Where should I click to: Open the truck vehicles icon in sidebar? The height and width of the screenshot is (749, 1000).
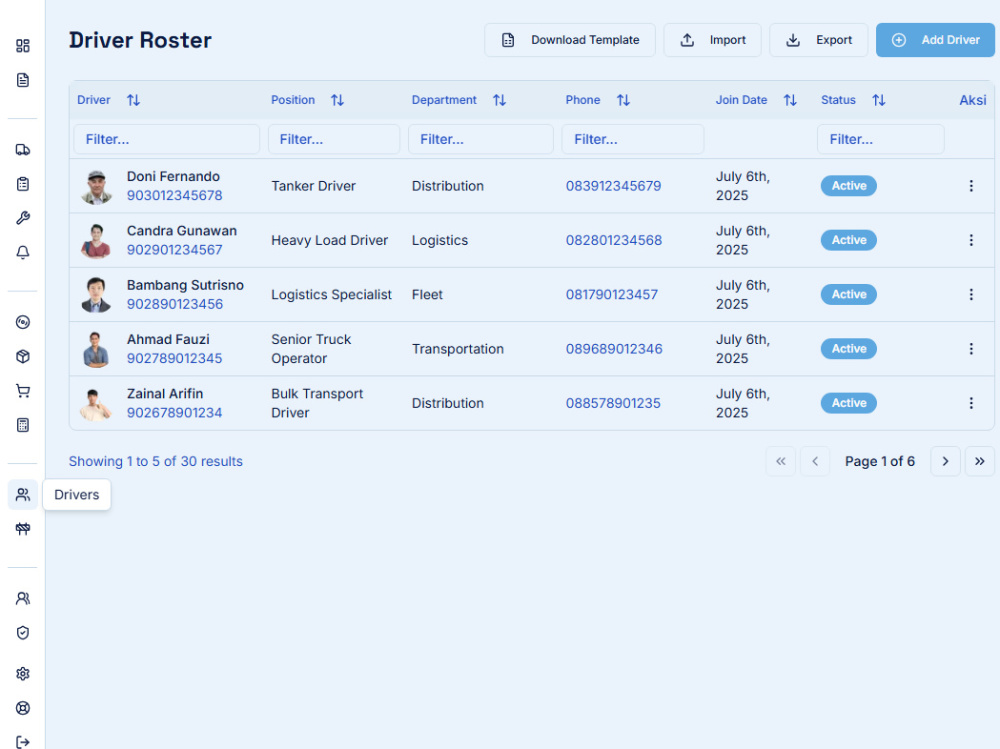coord(22,150)
